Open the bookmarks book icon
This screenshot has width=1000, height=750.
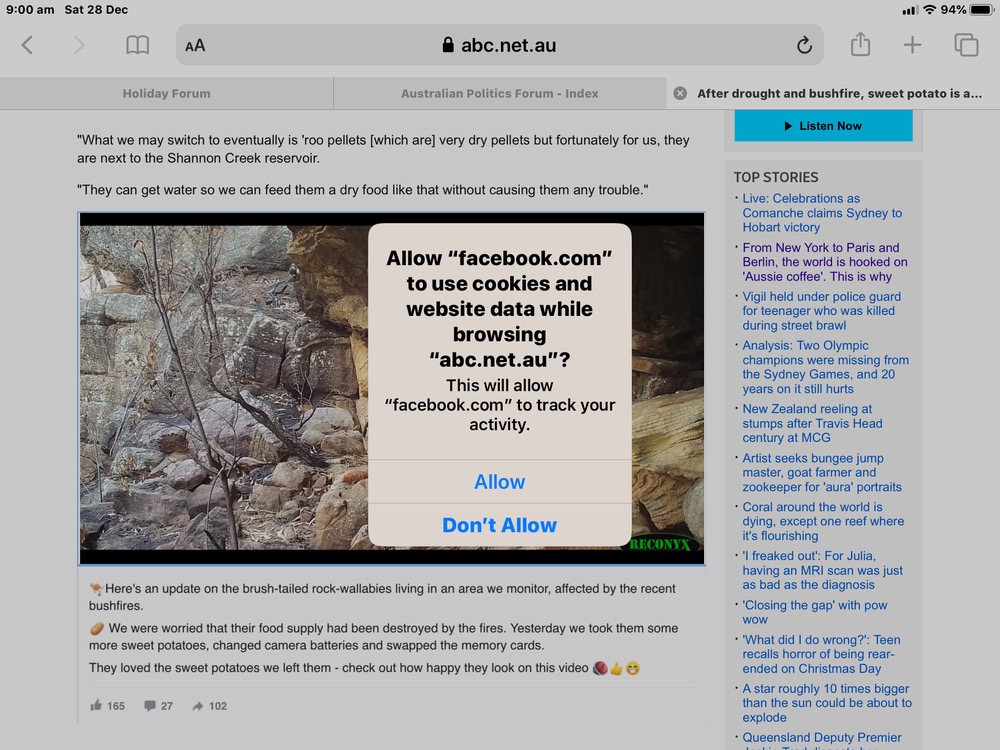coord(137,45)
